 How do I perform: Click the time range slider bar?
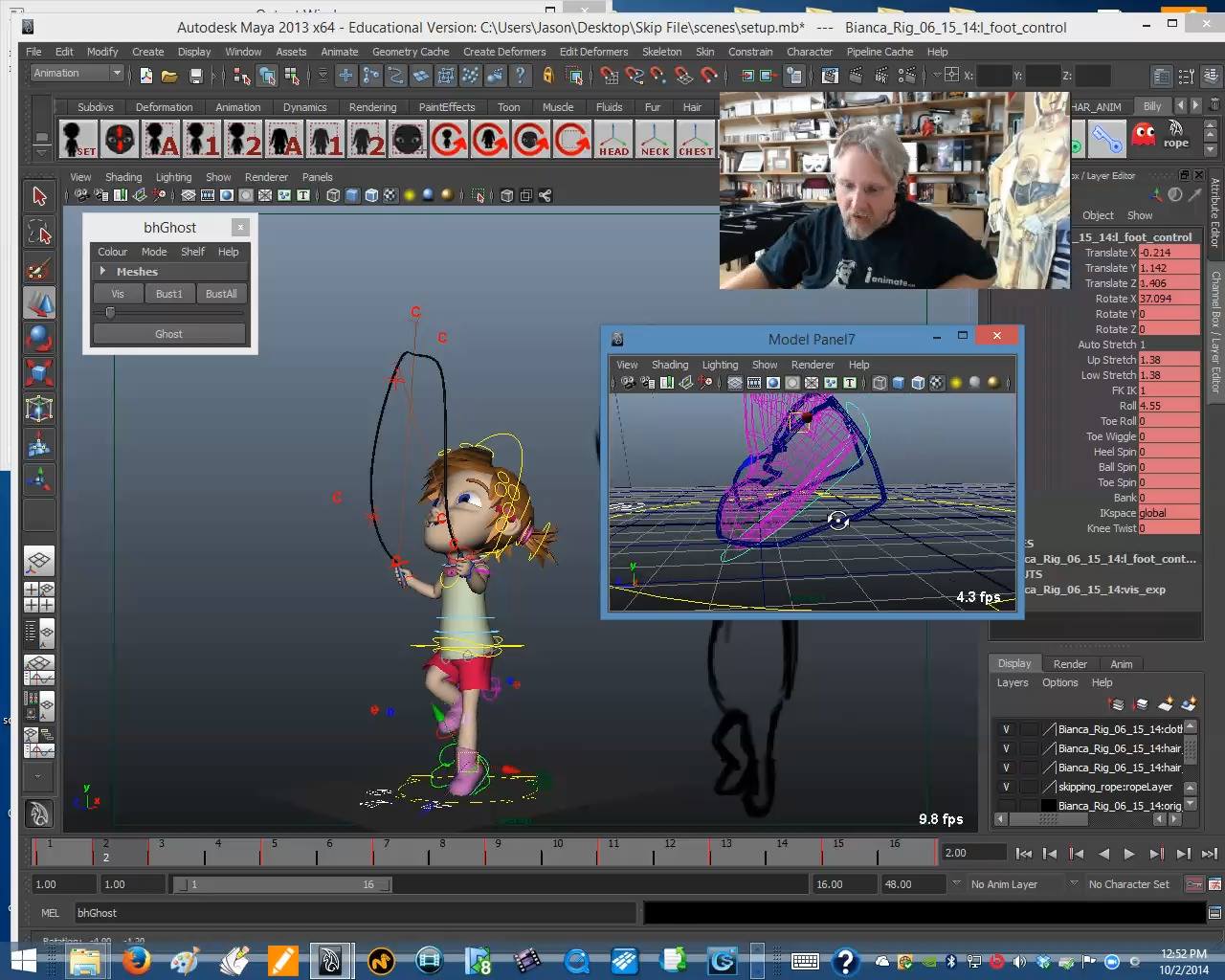(282, 884)
